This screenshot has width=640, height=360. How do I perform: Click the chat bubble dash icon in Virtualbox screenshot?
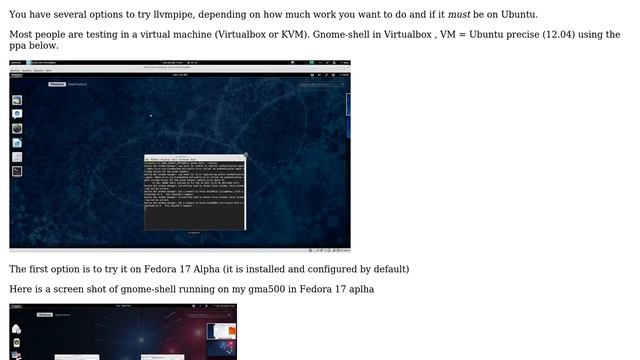tap(17, 114)
